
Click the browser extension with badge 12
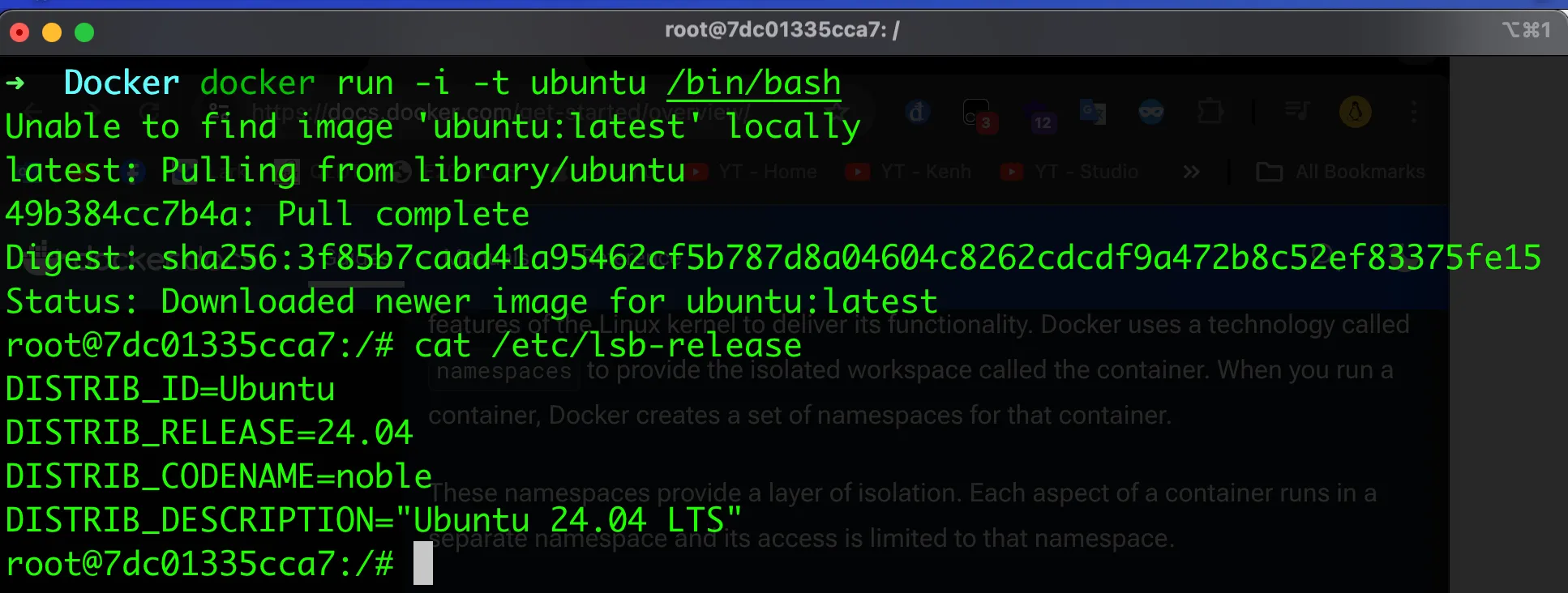[1038, 115]
